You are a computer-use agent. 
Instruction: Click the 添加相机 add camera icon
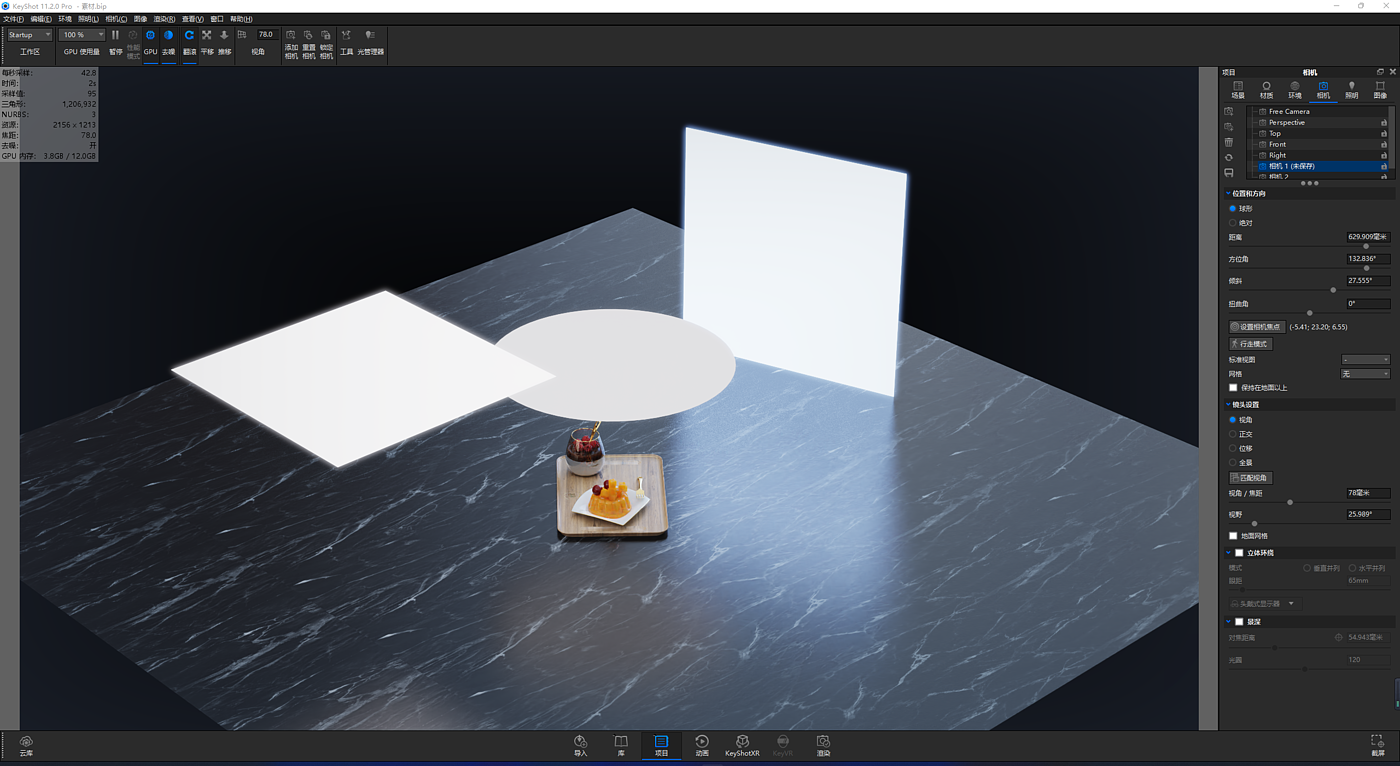click(x=291, y=36)
